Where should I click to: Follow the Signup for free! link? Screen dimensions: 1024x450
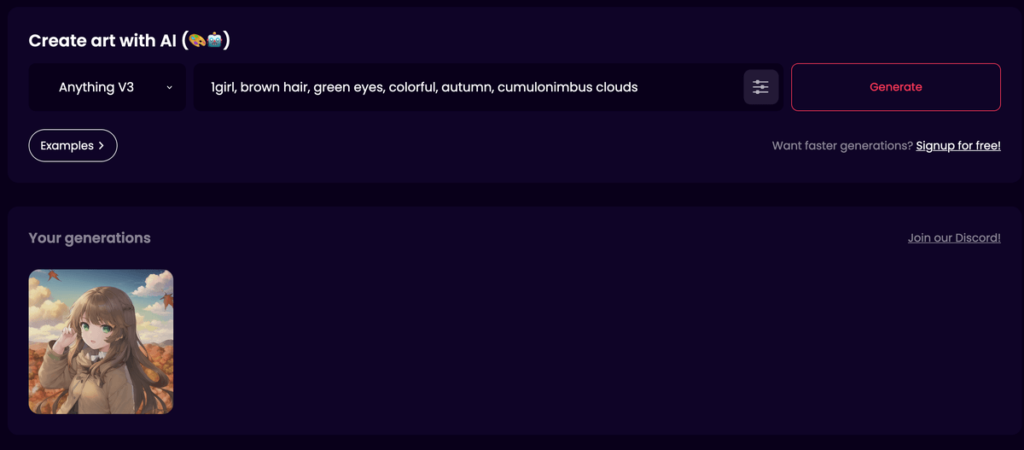pyautogui.click(x=958, y=146)
